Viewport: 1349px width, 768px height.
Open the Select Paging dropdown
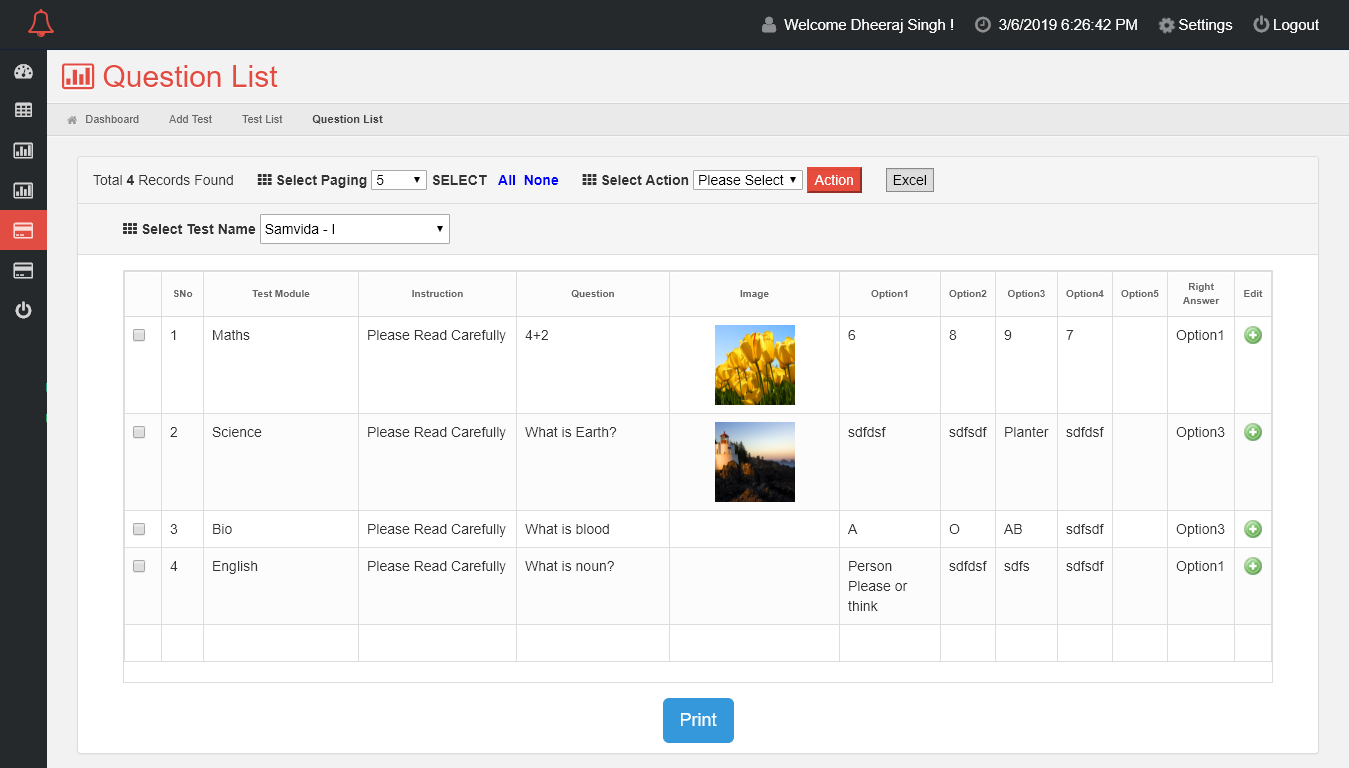pos(398,180)
